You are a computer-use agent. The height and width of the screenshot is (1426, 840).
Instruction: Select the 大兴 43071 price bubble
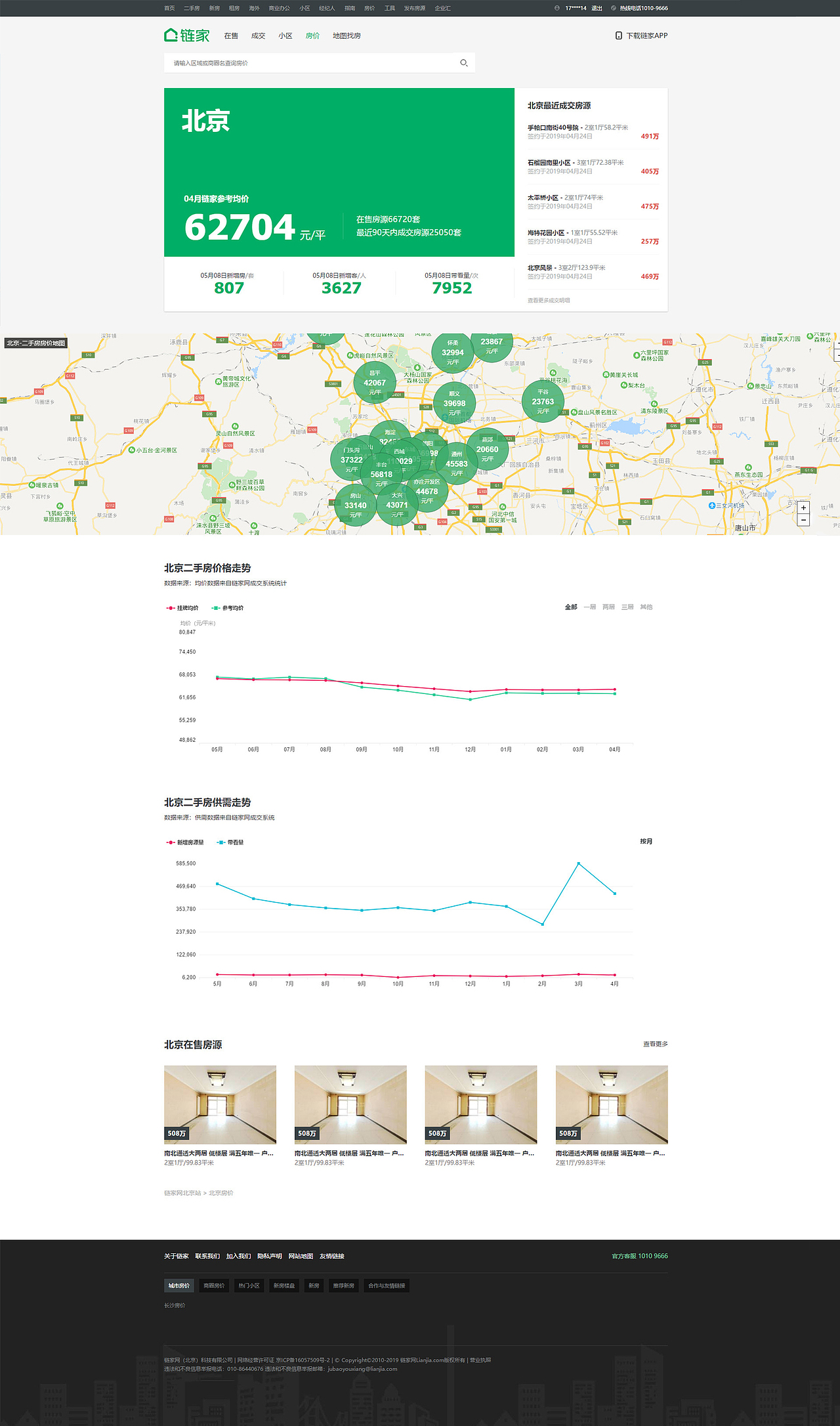pyautogui.click(x=397, y=505)
